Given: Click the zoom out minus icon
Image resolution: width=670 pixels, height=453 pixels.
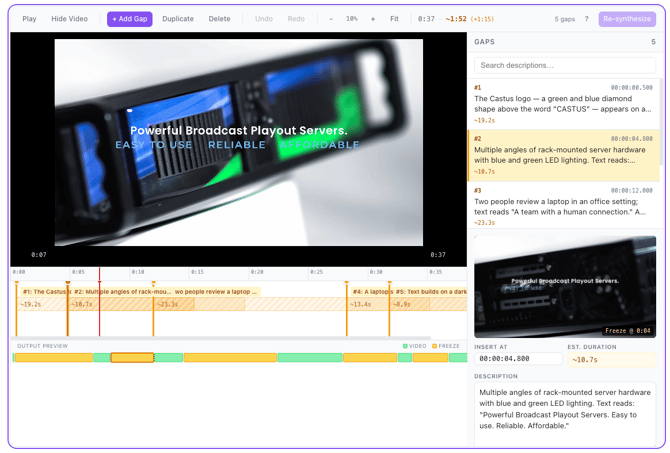Looking at the screenshot, I should tap(331, 19).
